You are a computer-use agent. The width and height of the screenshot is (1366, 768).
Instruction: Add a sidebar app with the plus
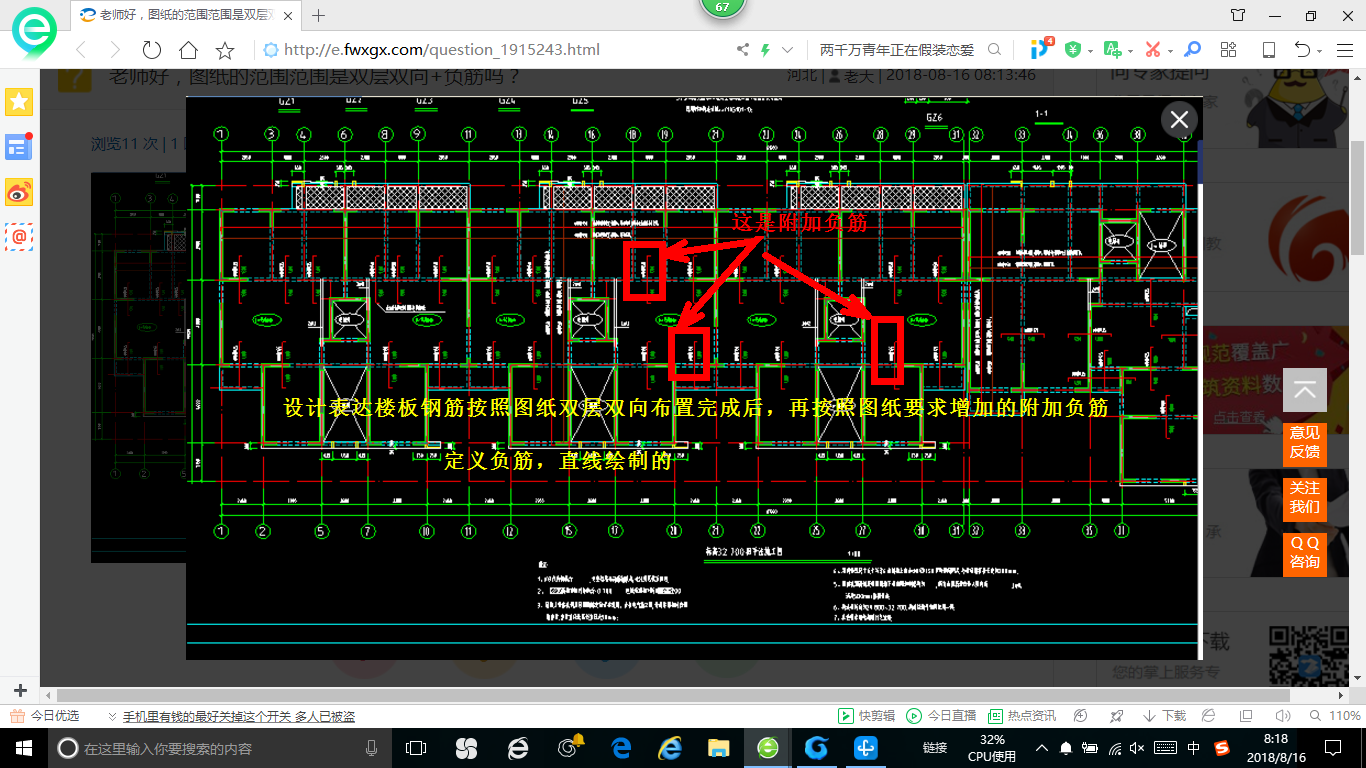tap(20, 690)
